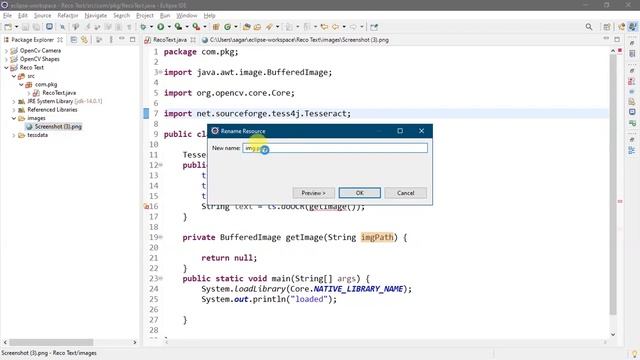Click the External Tools run icon
The image size is (640, 360).
196,27
